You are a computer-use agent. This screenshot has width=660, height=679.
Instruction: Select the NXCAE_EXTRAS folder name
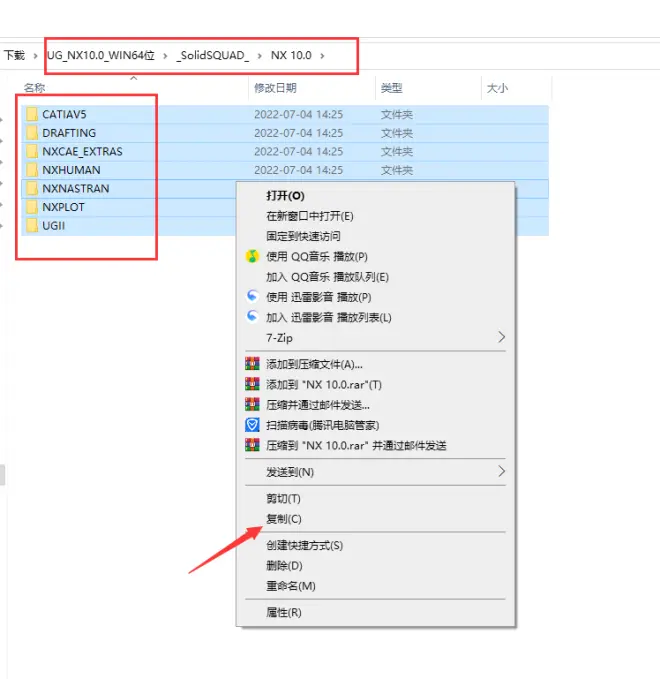82,152
